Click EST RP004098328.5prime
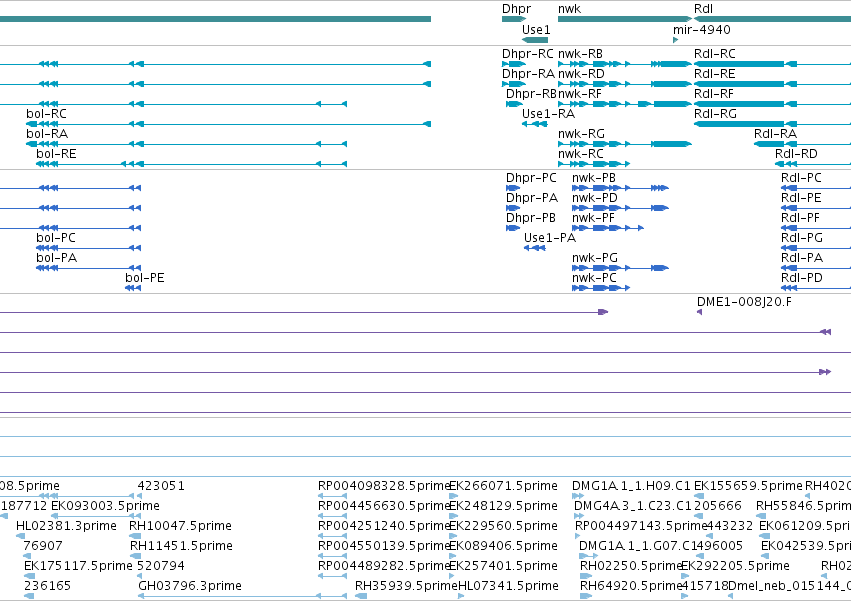The image size is (851, 601). 384,486
